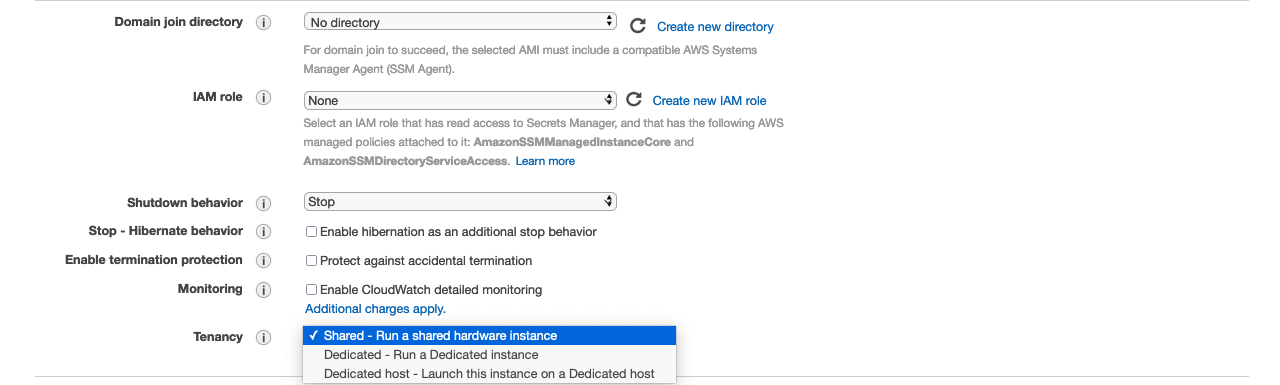Pick Dedicated host tenancy option
Image resolution: width=1280 pixels, height=385 pixels.
click(x=489, y=374)
